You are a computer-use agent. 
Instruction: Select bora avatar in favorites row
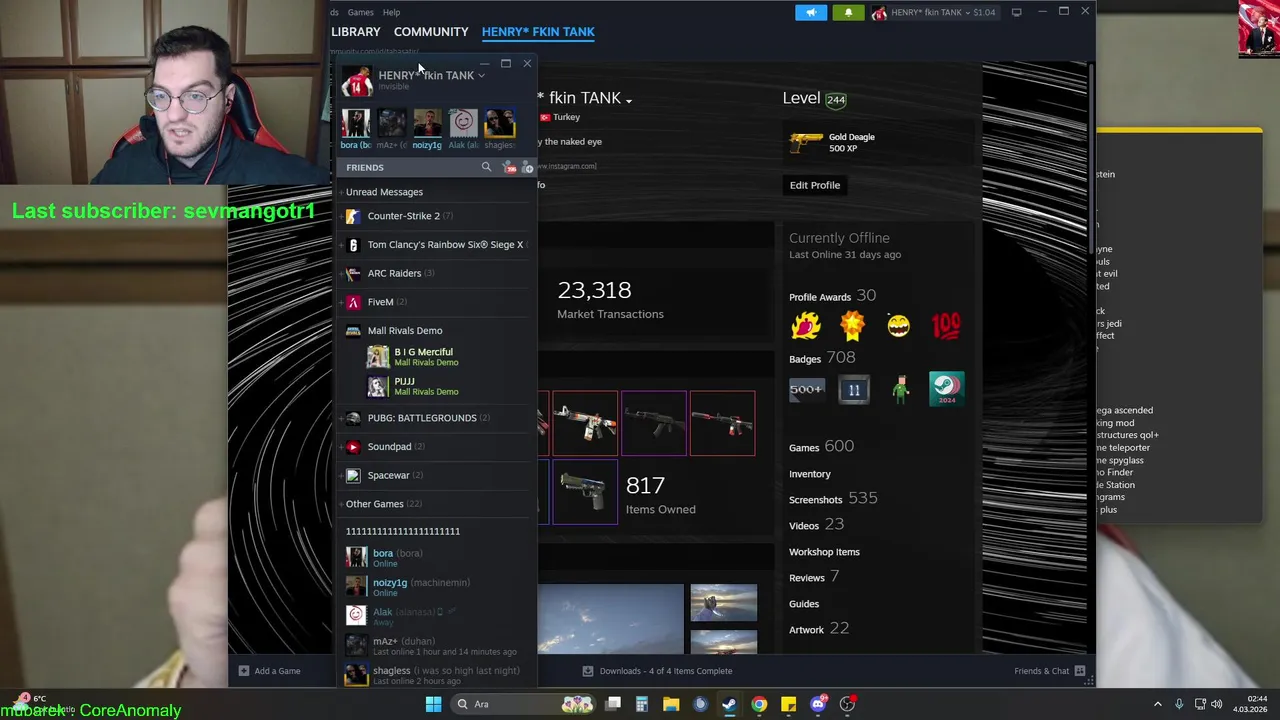click(355, 124)
